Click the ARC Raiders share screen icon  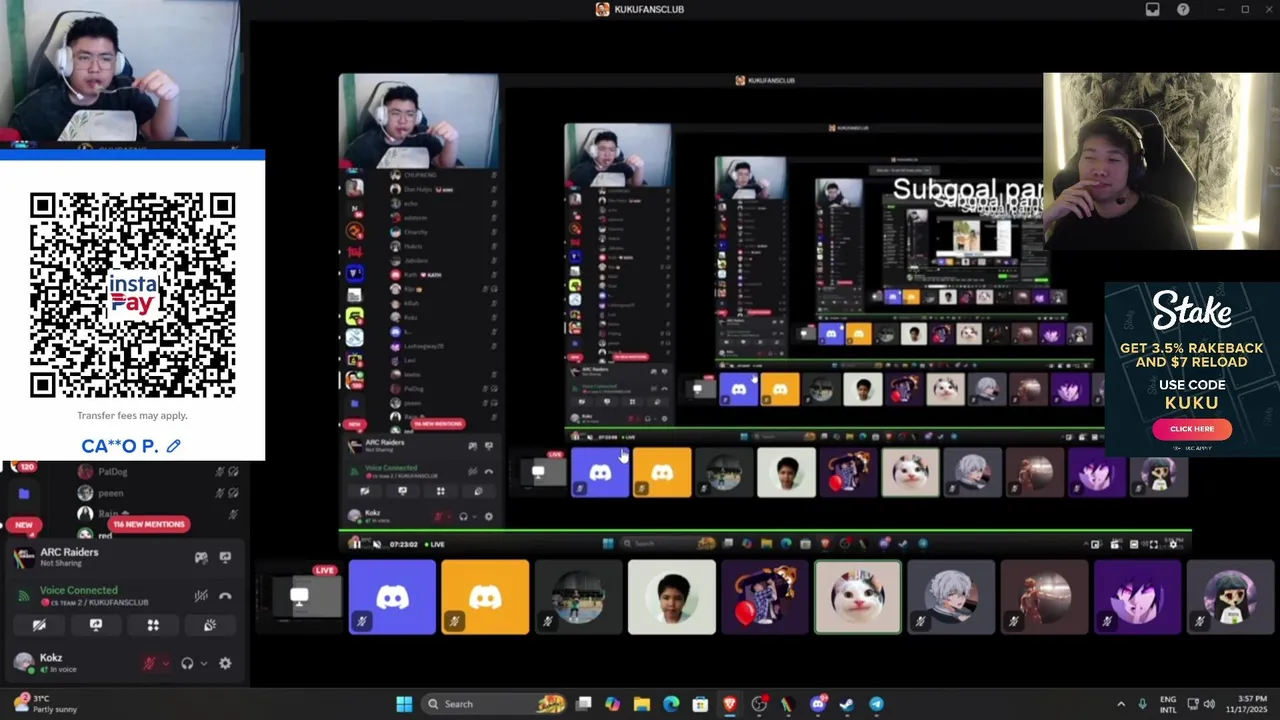225,558
